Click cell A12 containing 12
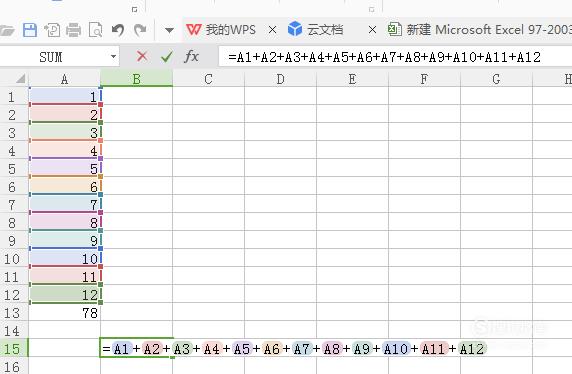Viewport: 572px width, 374px height. click(x=65, y=294)
